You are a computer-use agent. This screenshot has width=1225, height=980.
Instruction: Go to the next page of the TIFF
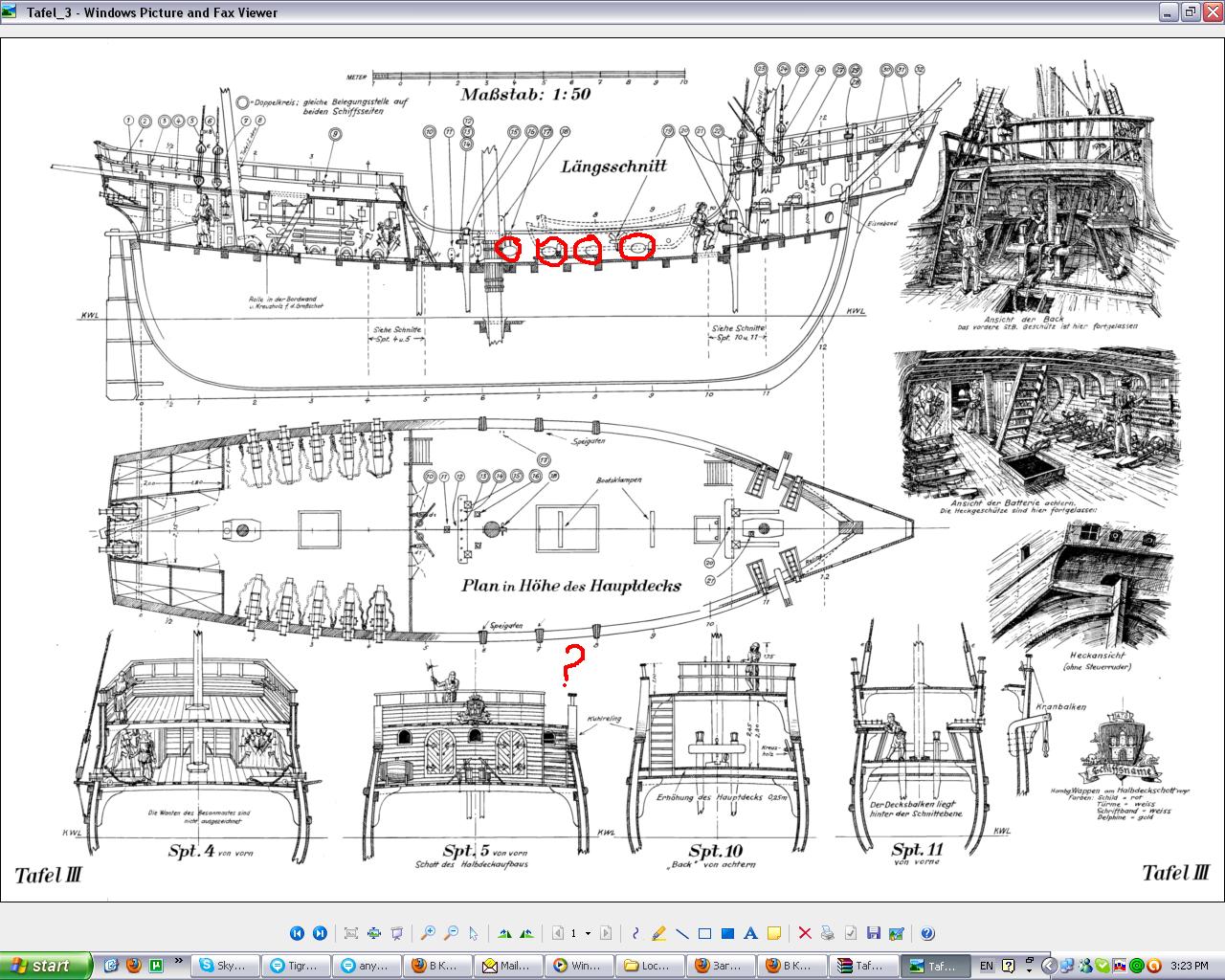click(x=607, y=933)
